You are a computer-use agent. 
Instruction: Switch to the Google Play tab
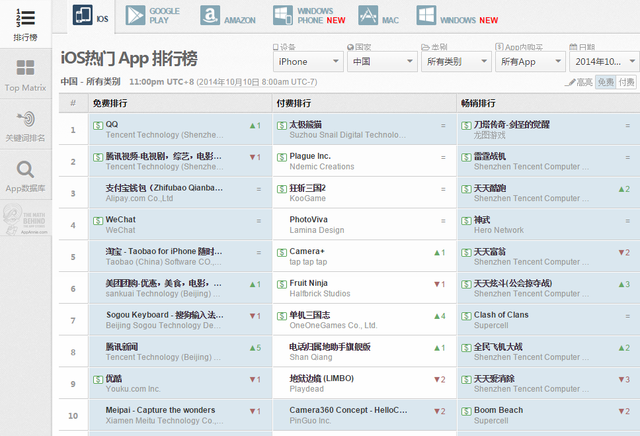coord(152,16)
